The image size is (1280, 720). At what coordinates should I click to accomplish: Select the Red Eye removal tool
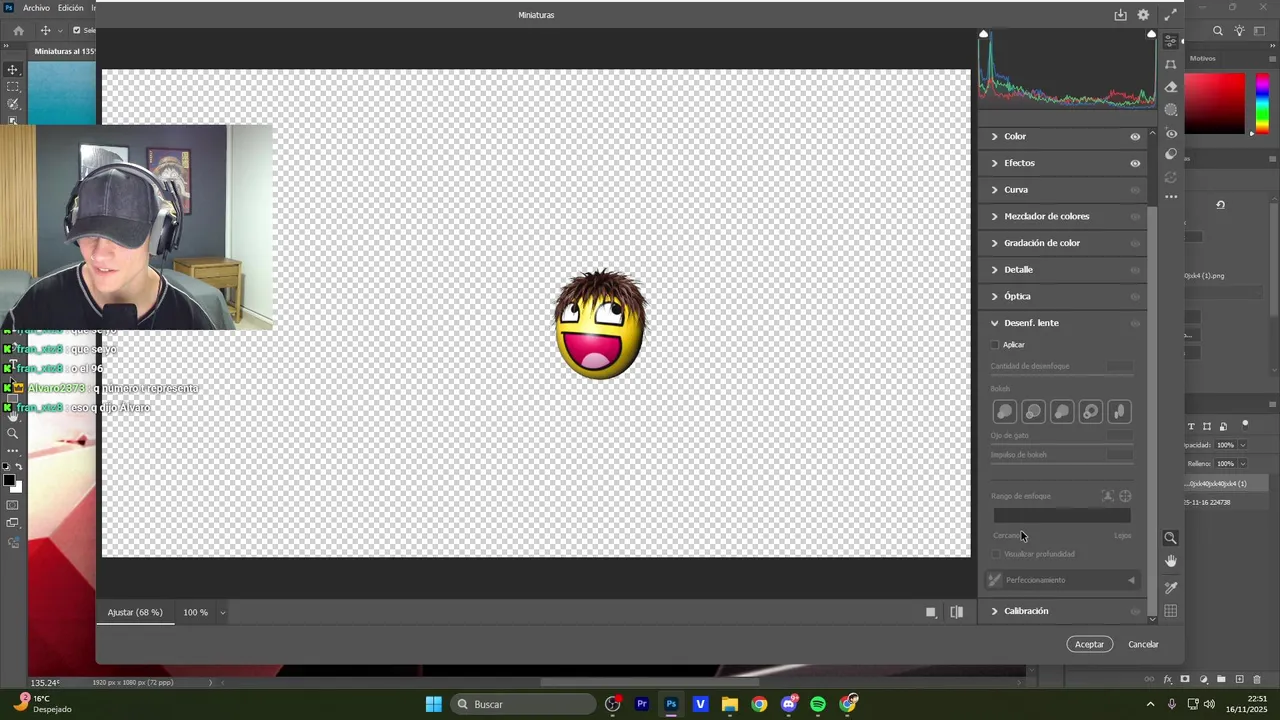(x=1171, y=133)
